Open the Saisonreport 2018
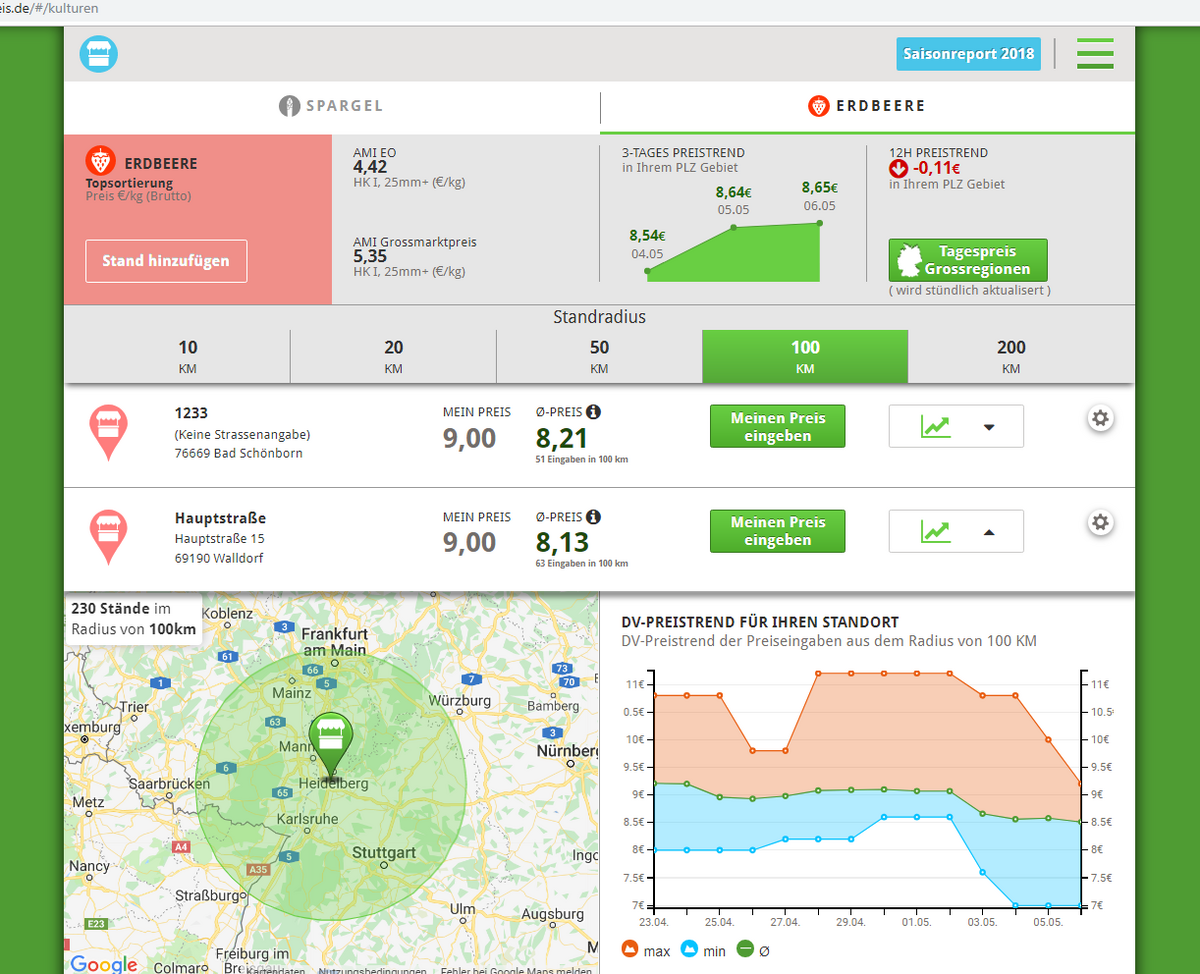Screen dimensions: 1200x974 coord(968,53)
